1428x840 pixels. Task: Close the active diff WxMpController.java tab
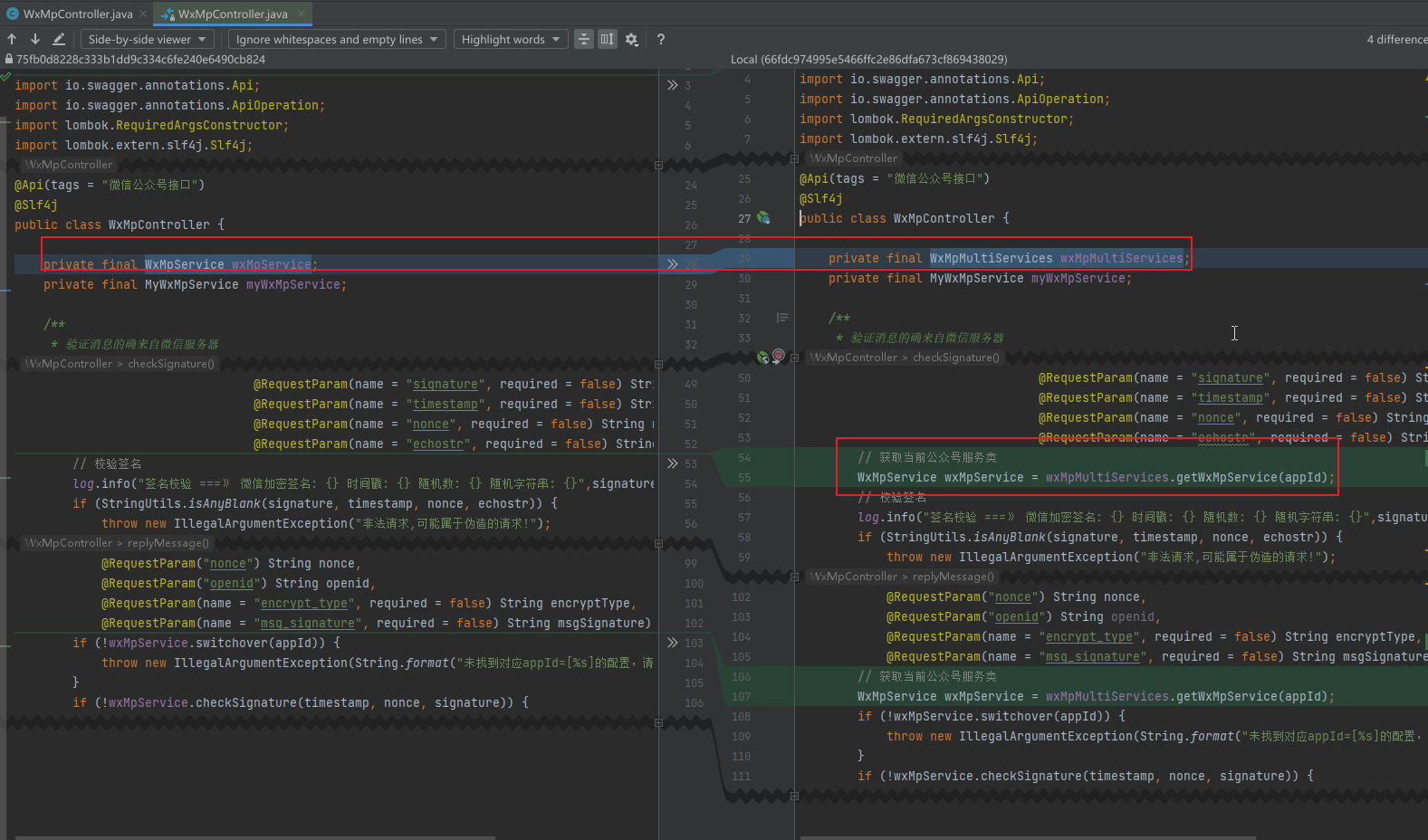click(x=301, y=14)
